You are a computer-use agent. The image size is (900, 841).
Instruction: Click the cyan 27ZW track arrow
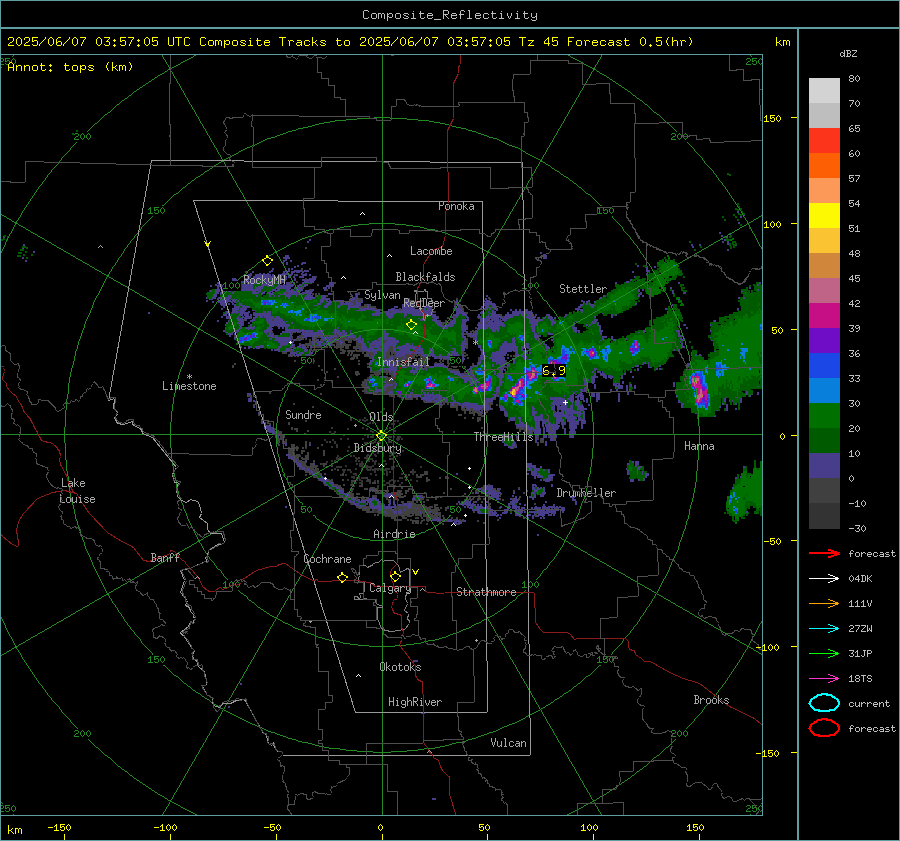pyautogui.click(x=824, y=629)
